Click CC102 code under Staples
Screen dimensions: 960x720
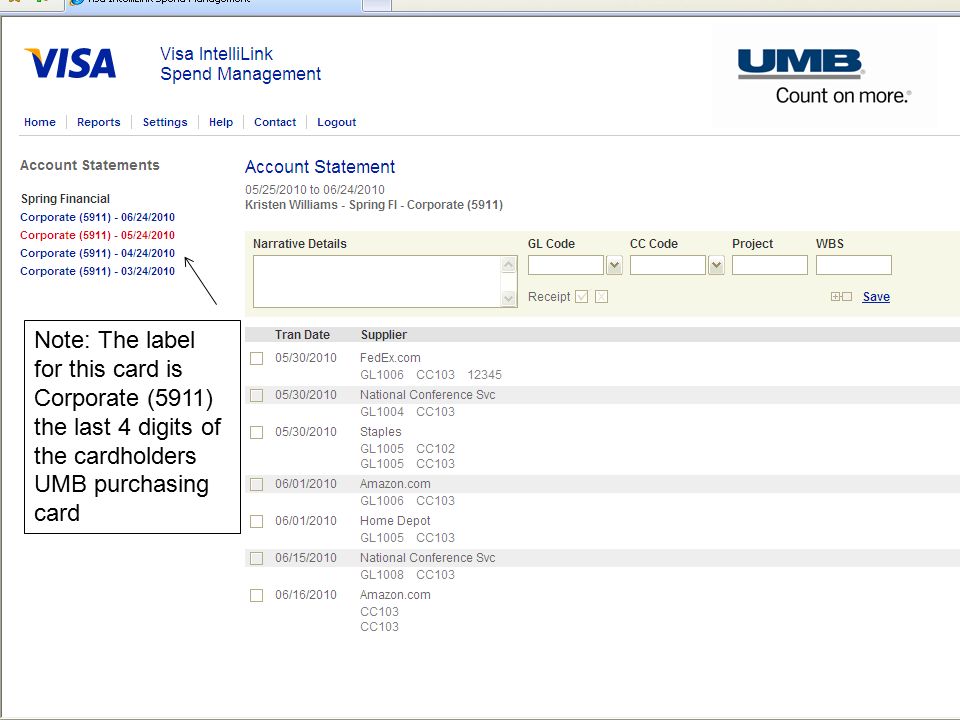(x=435, y=449)
